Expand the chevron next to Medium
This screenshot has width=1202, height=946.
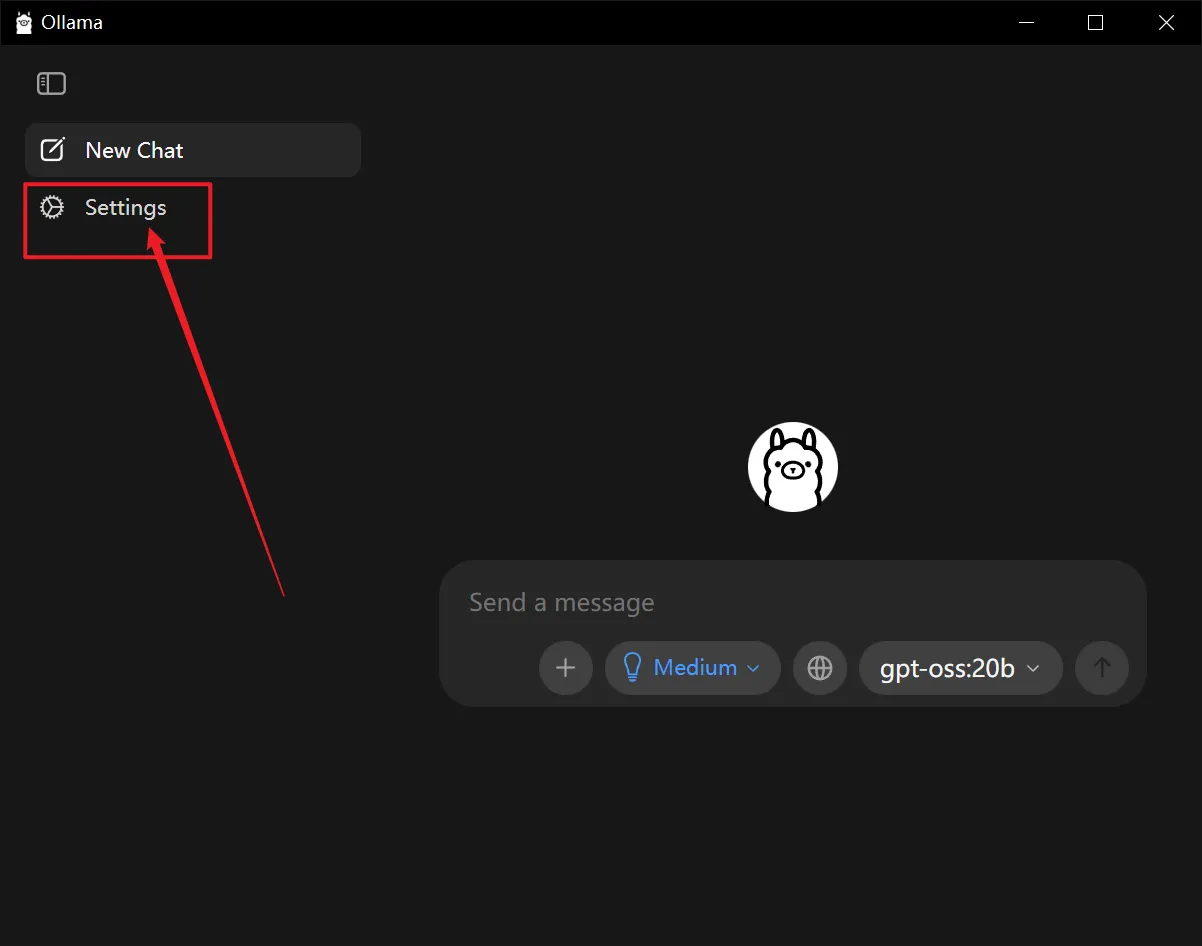(x=754, y=668)
